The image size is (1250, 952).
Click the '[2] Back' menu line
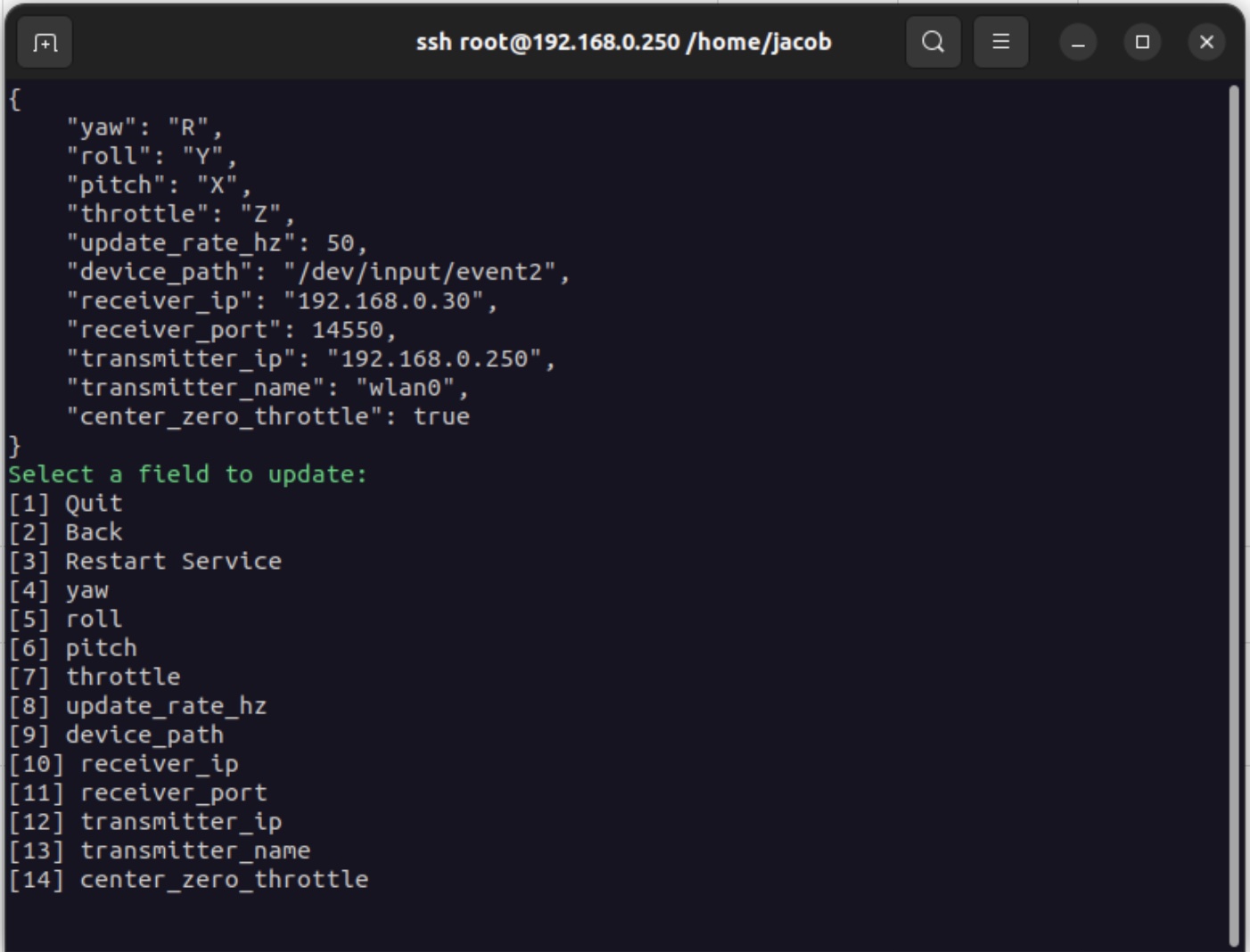pos(66,532)
